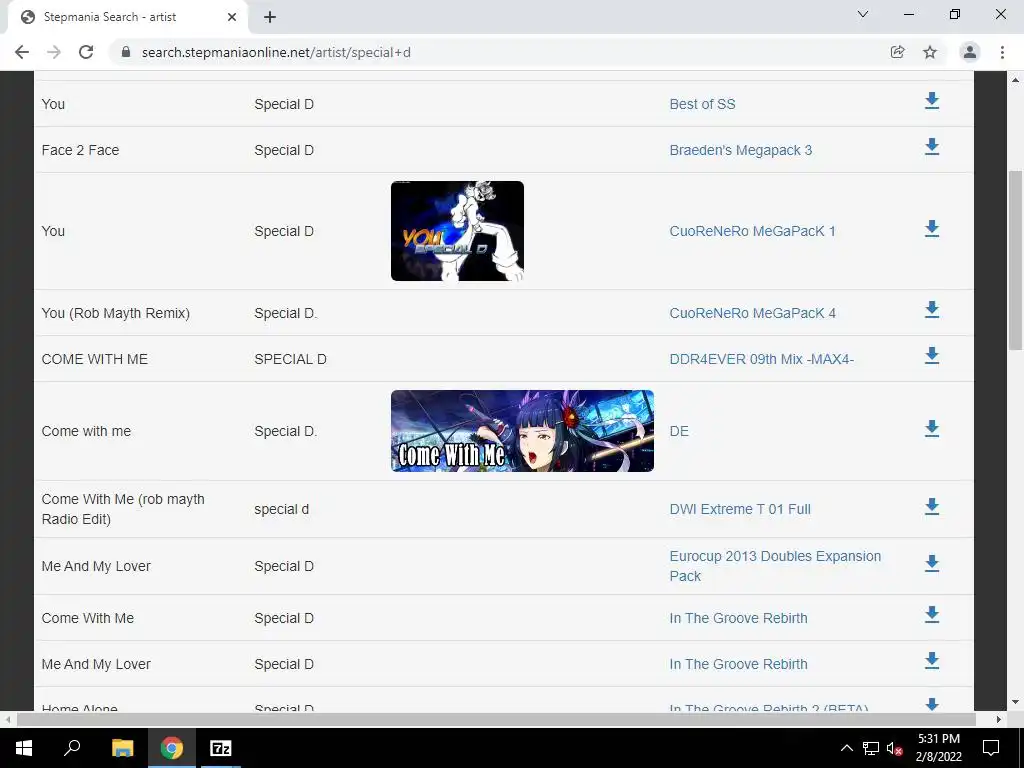Select the 'SPECIAL D' uppercase artist cell
1024x768 pixels.
pos(291,359)
